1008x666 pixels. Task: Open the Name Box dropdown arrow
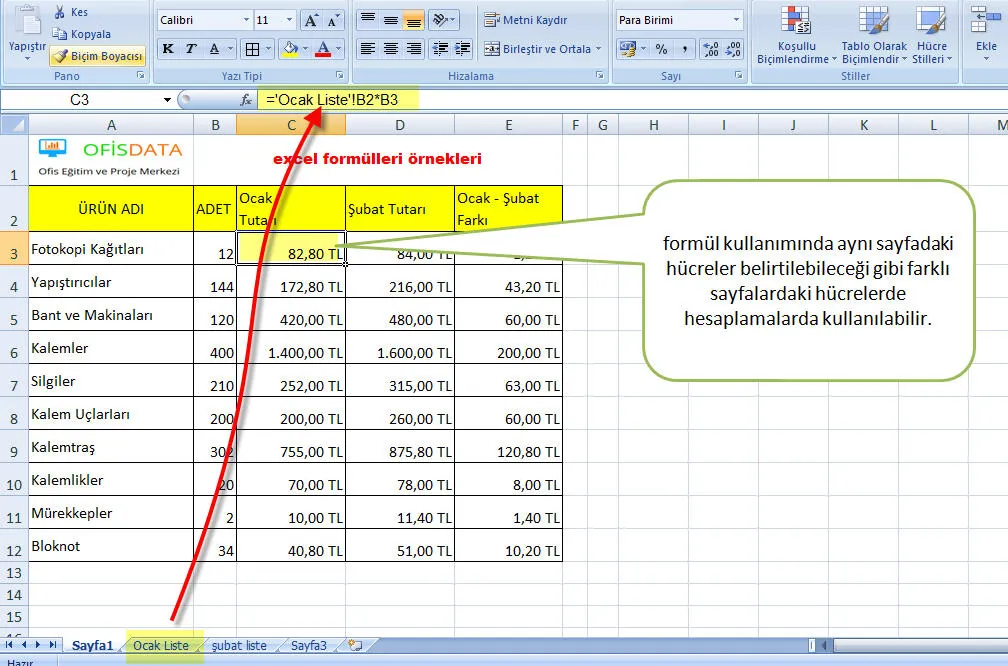167,100
